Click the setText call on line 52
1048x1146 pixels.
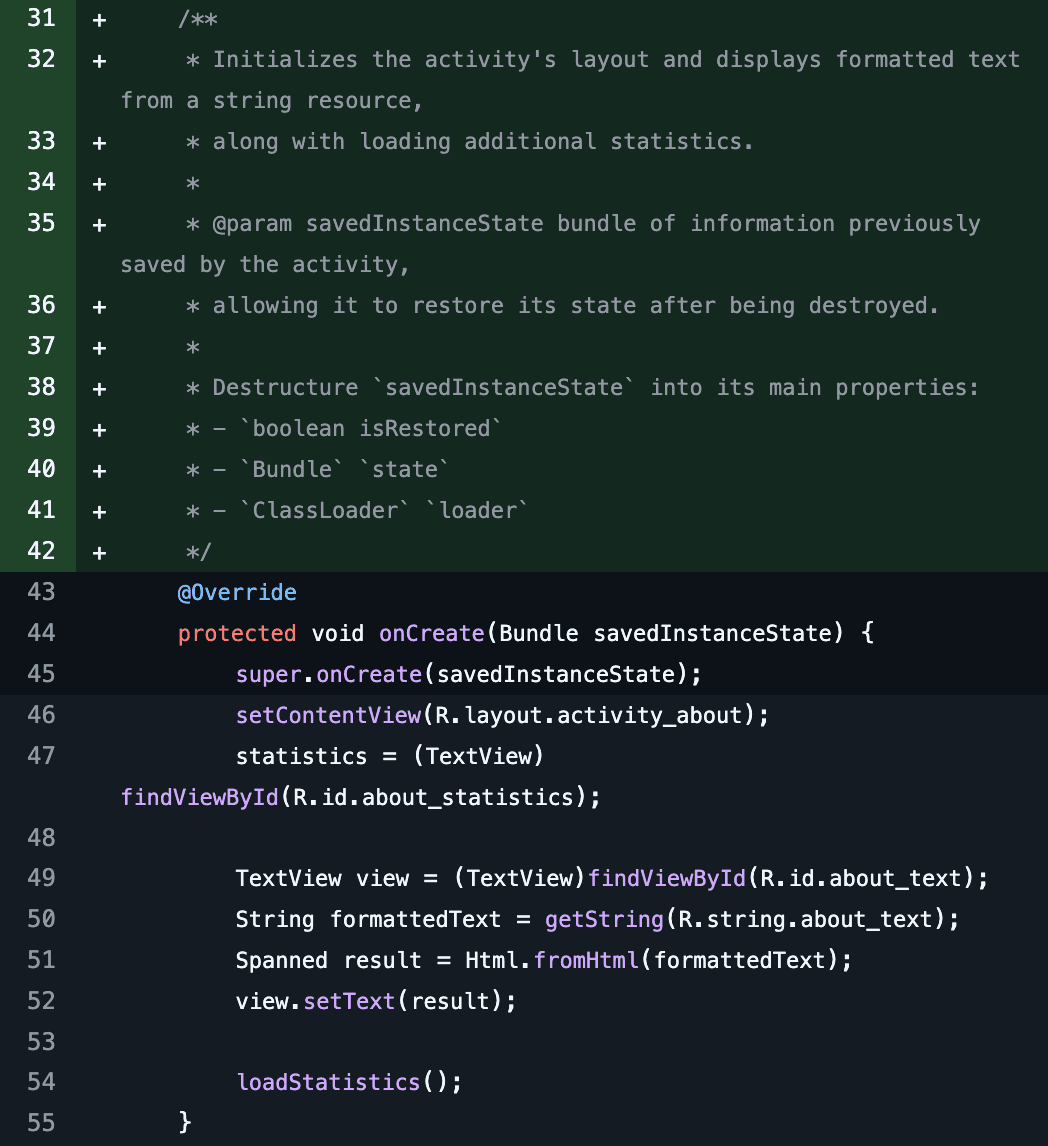point(349,1001)
